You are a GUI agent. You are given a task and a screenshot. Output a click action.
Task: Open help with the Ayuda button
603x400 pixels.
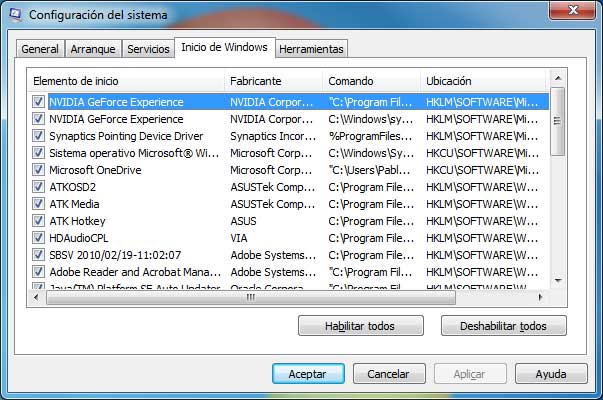coord(551,374)
